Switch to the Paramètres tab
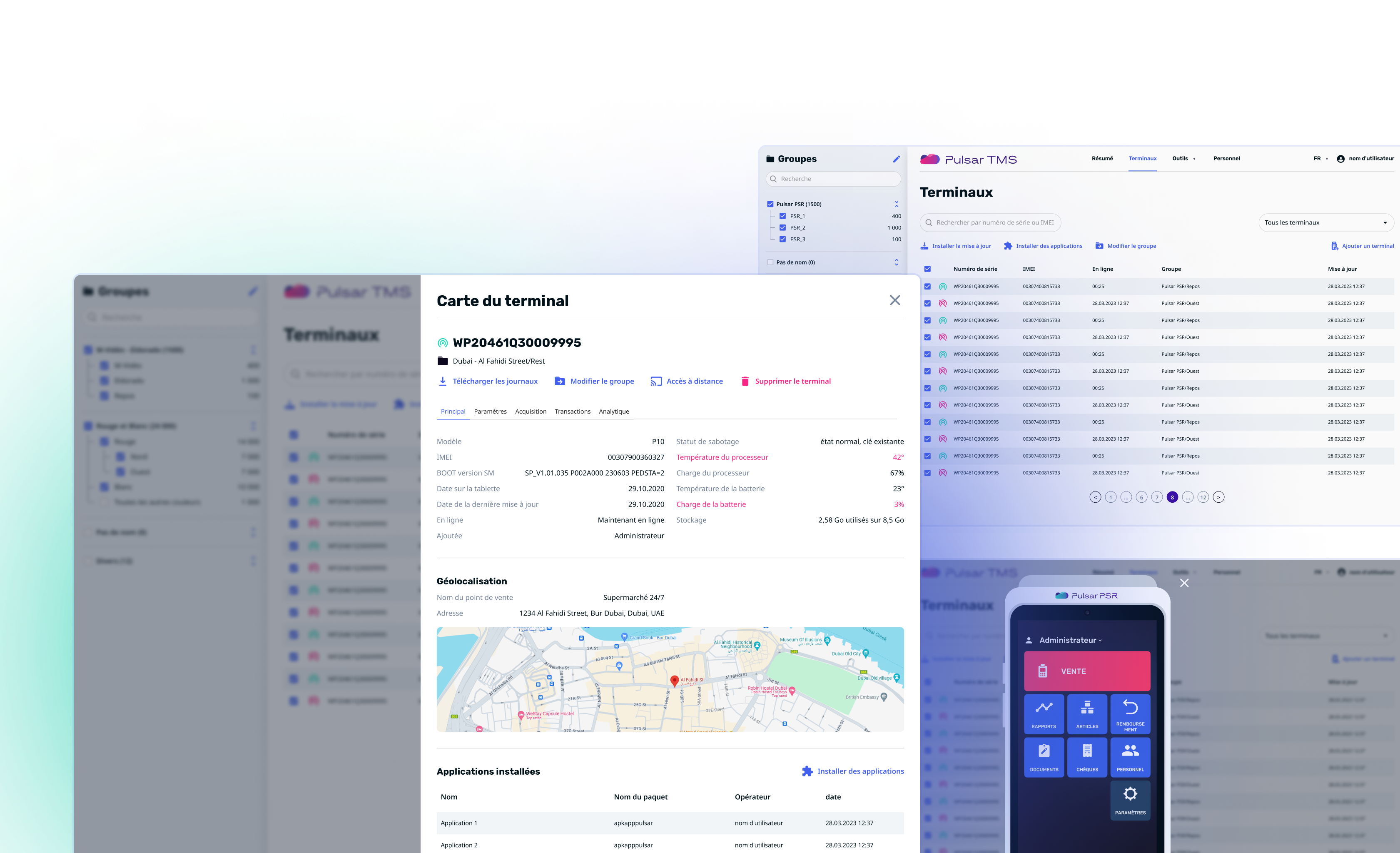Viewport: 1400px width, 853px height. click(491, 412)
